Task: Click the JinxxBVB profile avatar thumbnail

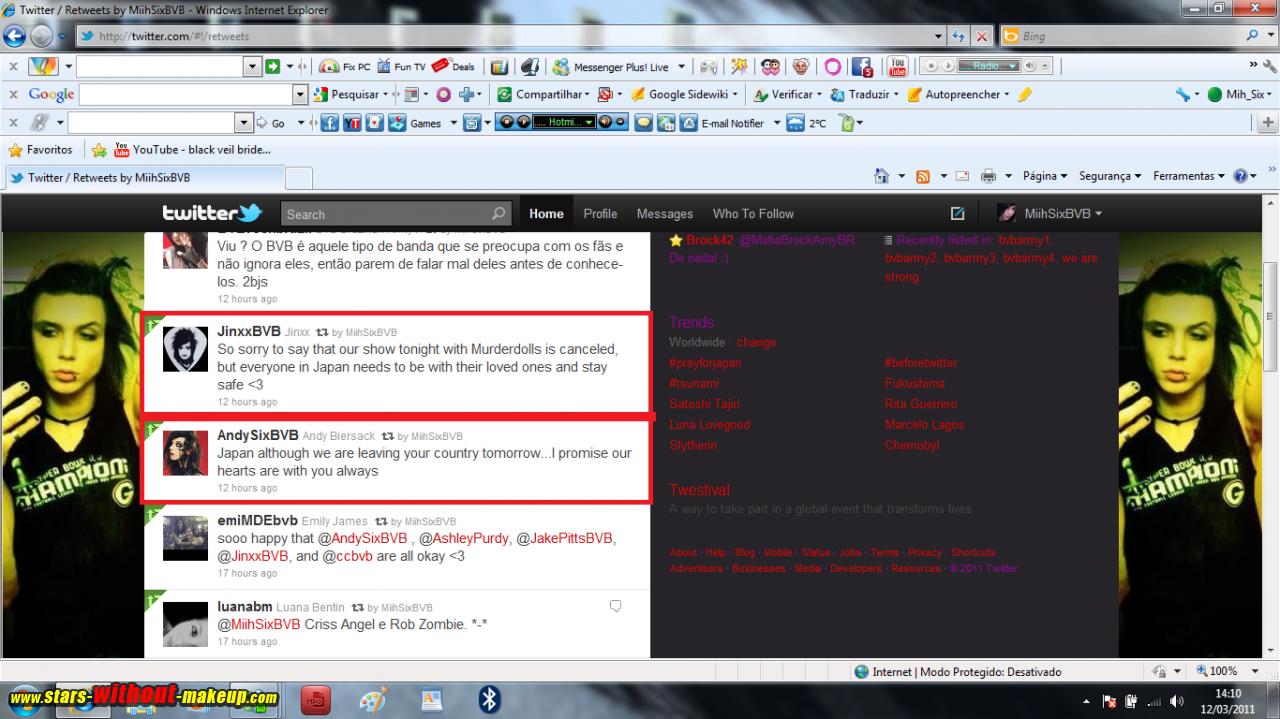Action: pyautogui.click(x=185, y=349)
